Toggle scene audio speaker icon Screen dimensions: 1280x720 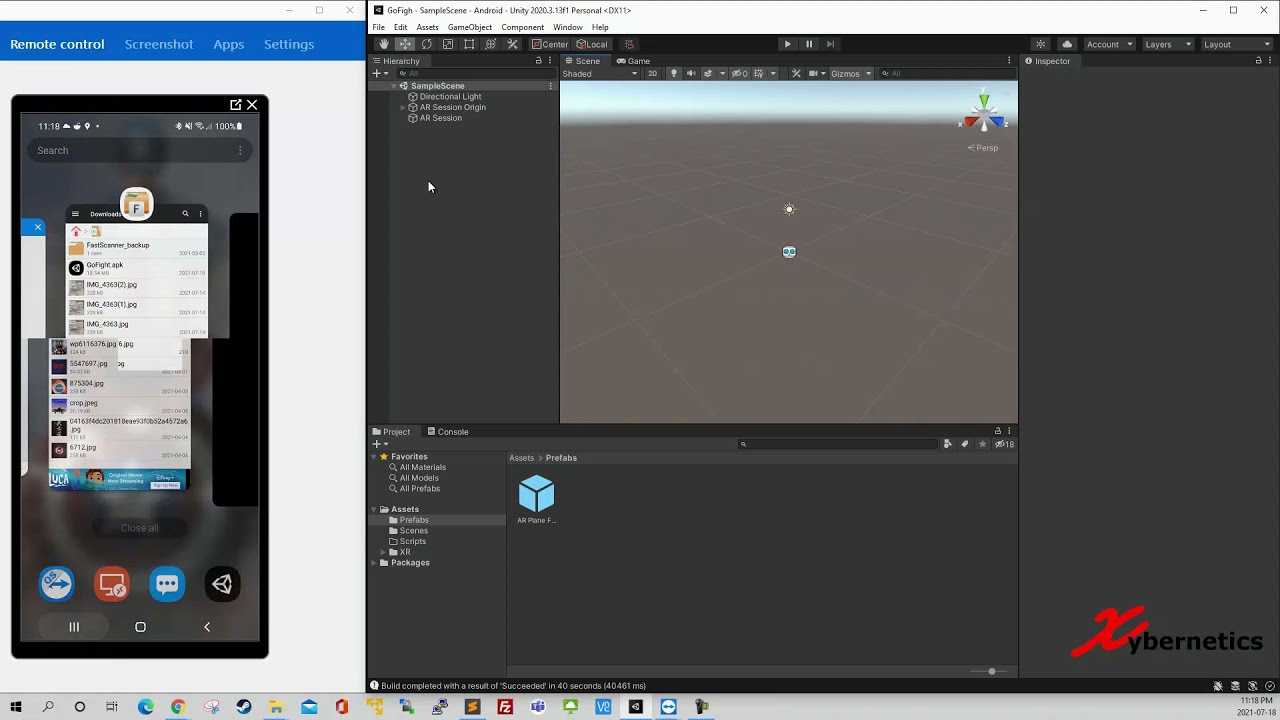(690, 73)
